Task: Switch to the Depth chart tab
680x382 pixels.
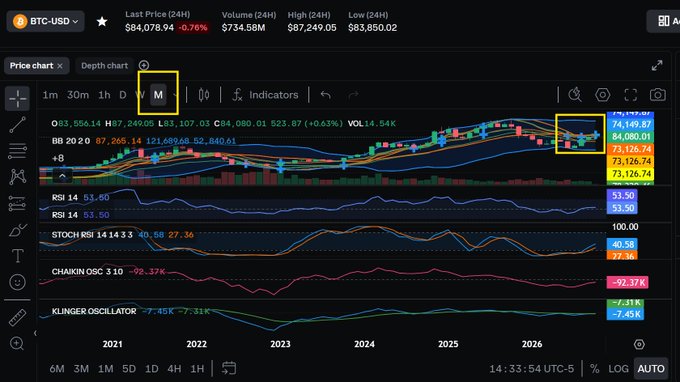Action: (105, 65)
